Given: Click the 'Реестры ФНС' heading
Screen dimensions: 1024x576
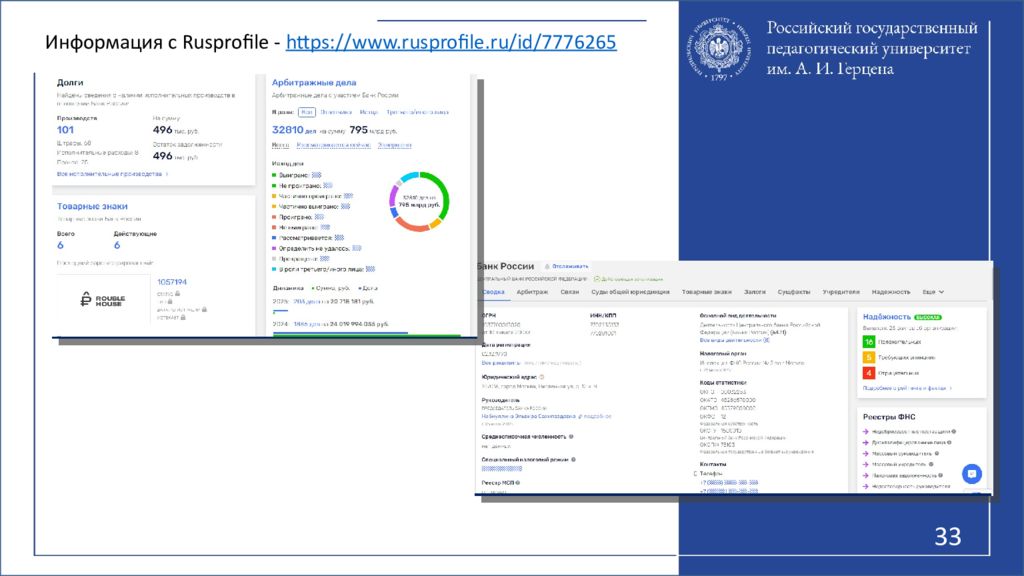Looking at the screenshot, I should [x=889, y=417].
